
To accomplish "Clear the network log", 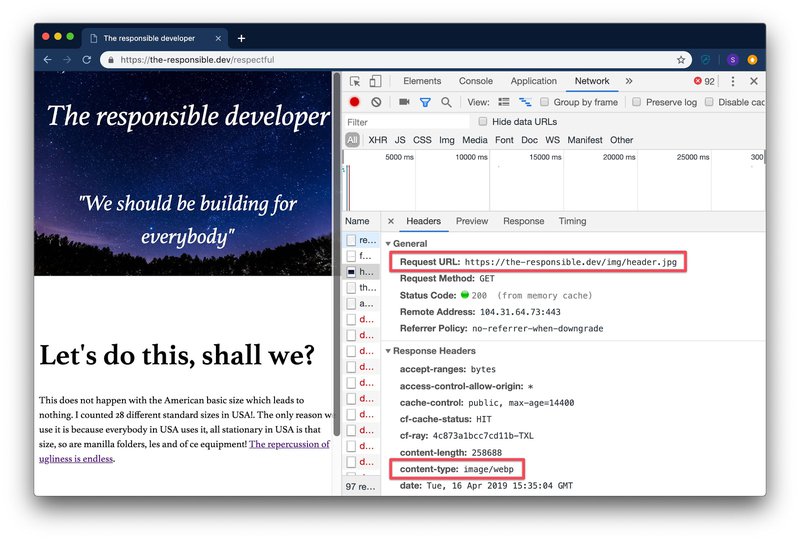I will [376, 102].
